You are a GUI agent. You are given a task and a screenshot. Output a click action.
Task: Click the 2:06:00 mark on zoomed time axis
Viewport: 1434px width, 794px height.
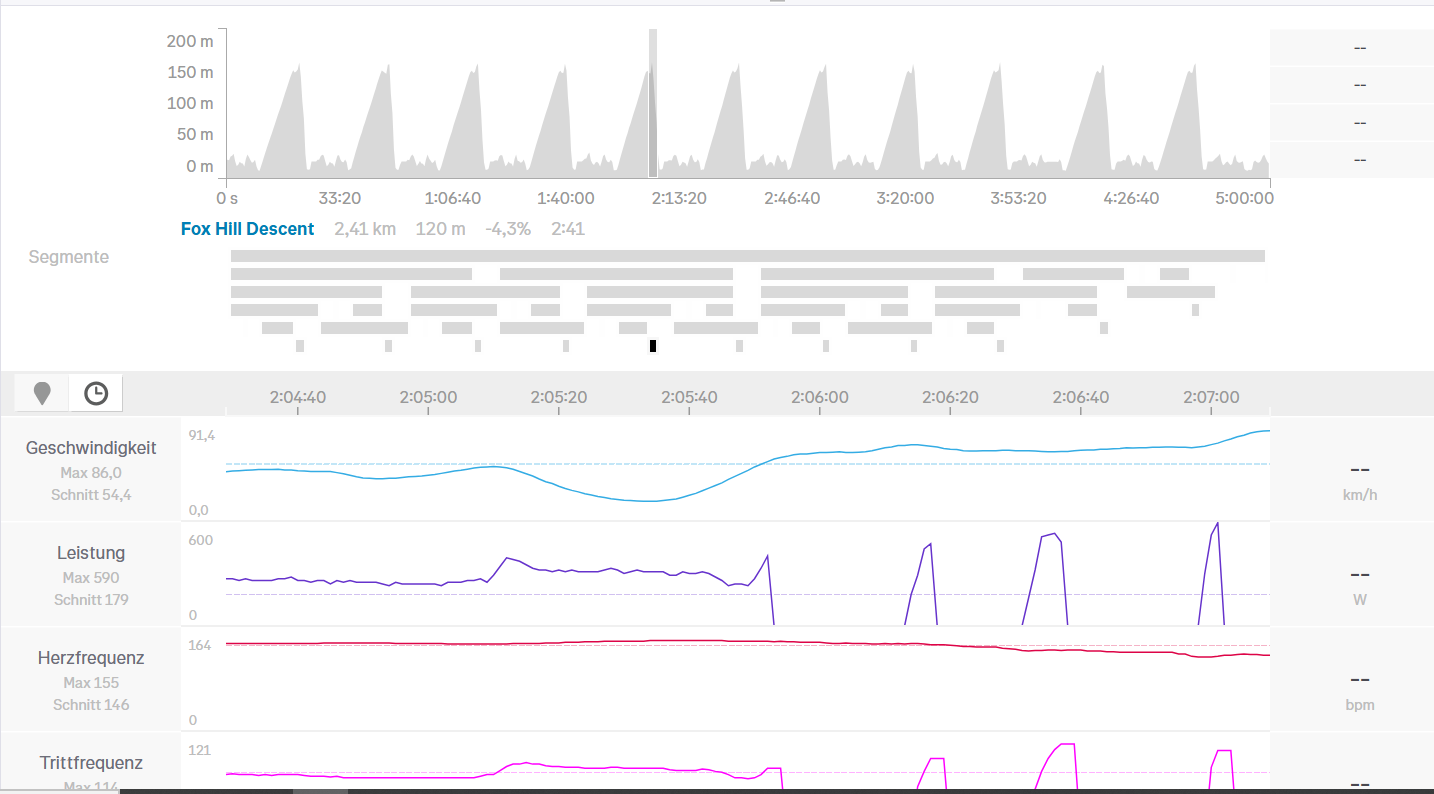pyautogui.click(x=820, y=397)
